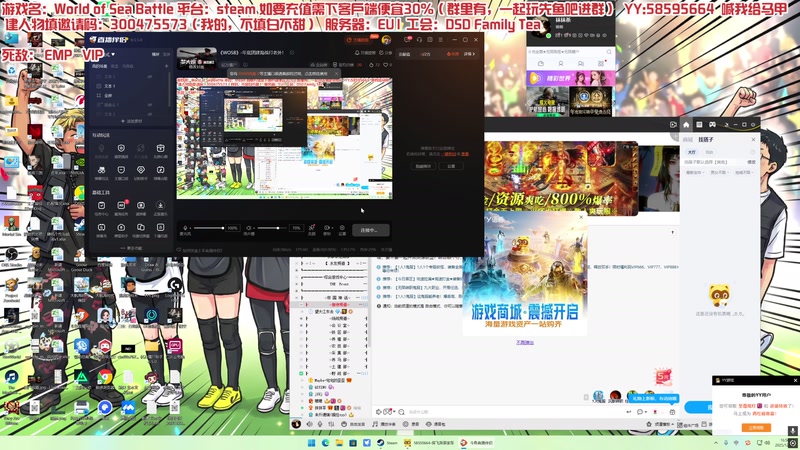Viewport: 800px width, 450px height.
Task: Adjust the speaker volume slider at 70%
Action: pyautogui.click(x=271, y=228)
